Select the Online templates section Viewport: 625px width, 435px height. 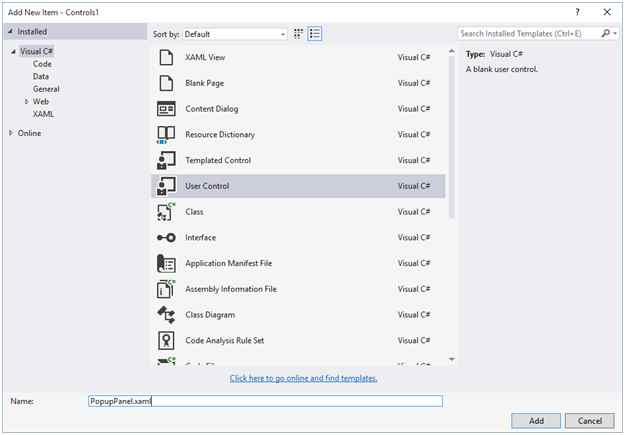click(x=29, y=133)
